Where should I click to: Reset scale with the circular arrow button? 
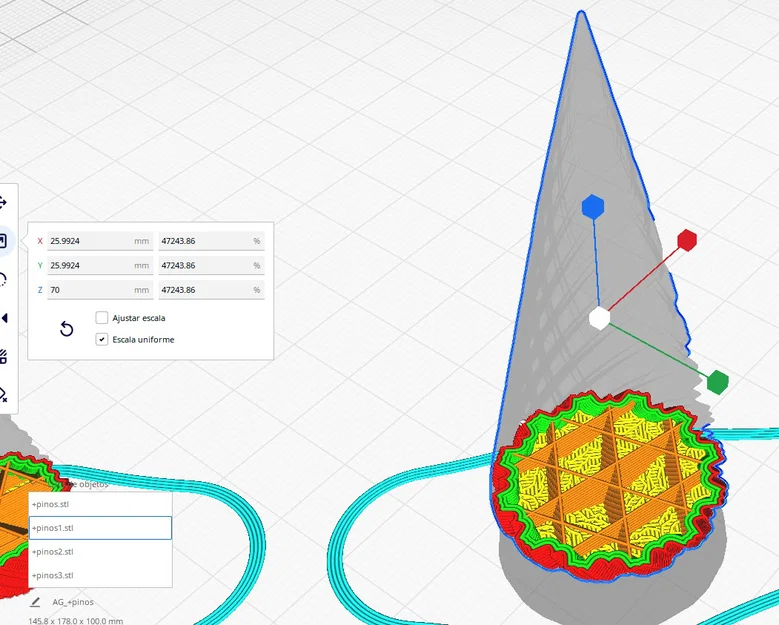(x=67, y=329)
